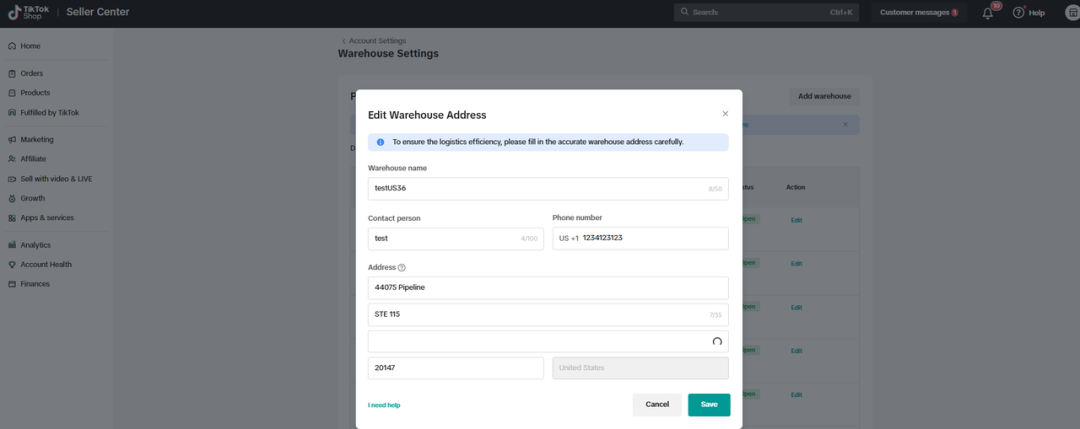Save the warehouse address
Screen dimensions: 1080x429
tap(708, 404)
